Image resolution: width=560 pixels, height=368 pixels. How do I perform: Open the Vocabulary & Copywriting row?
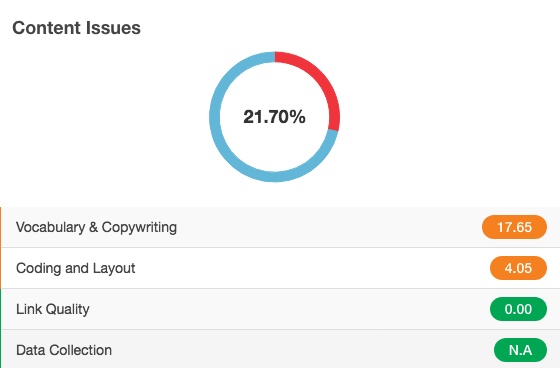(x=280, y=227)
